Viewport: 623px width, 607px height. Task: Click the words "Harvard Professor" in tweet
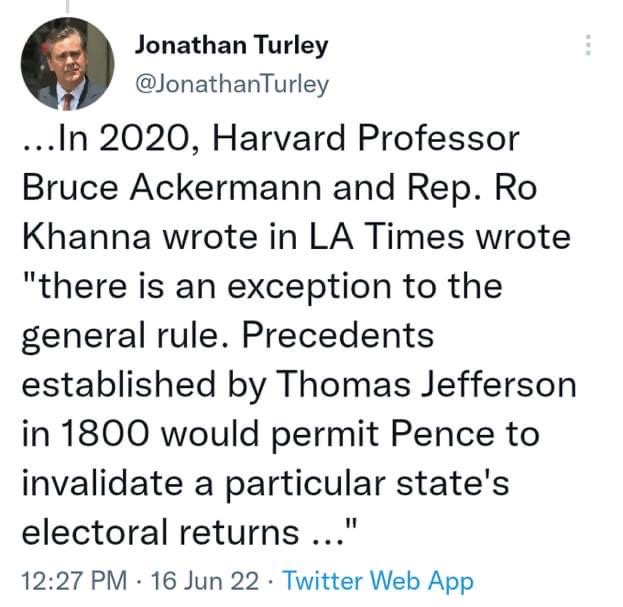pos(366,139)
